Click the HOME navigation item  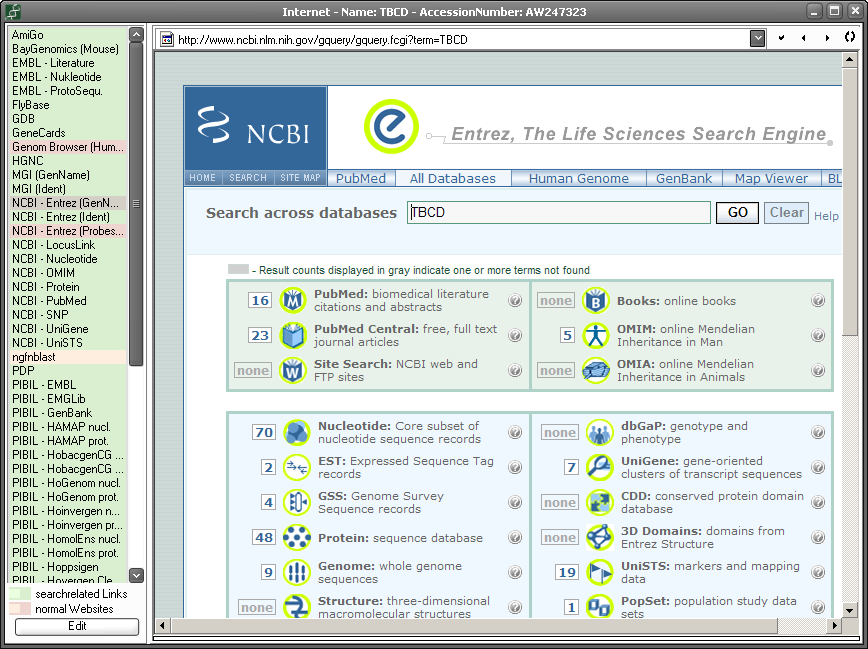click(x=203, y=178)
